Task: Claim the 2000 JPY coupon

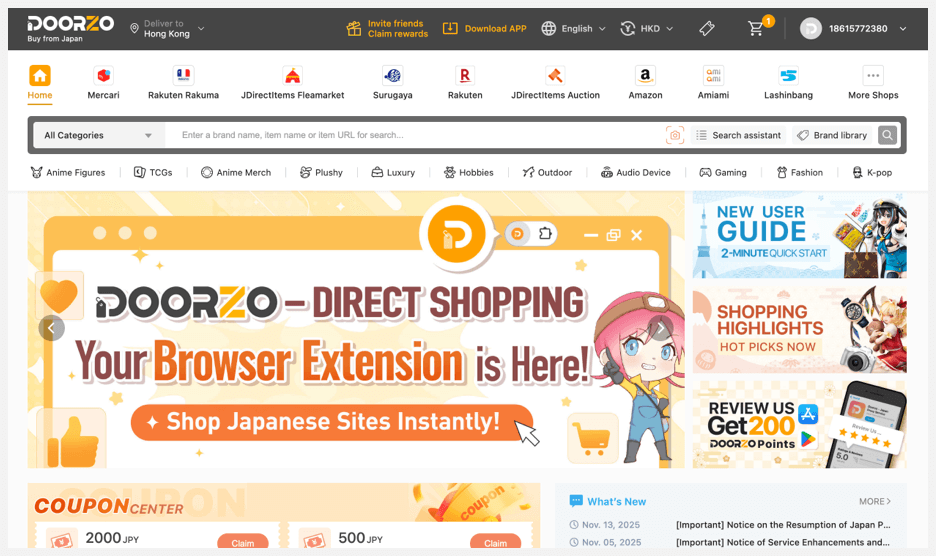Action: click(x=242, y=542)
